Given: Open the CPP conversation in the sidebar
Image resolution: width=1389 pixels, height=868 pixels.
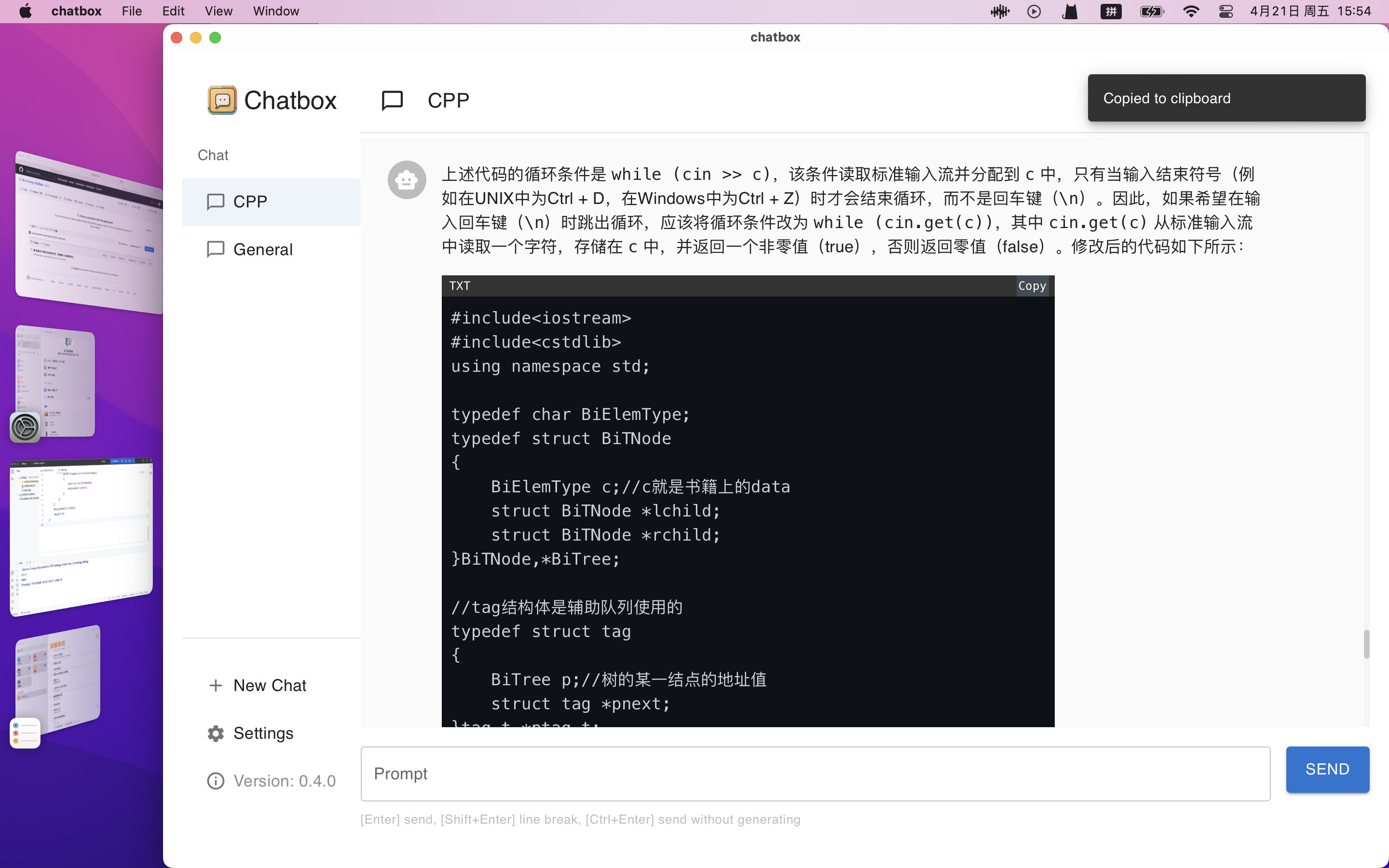Looking at the screenshot, I should tap(250, 202).
